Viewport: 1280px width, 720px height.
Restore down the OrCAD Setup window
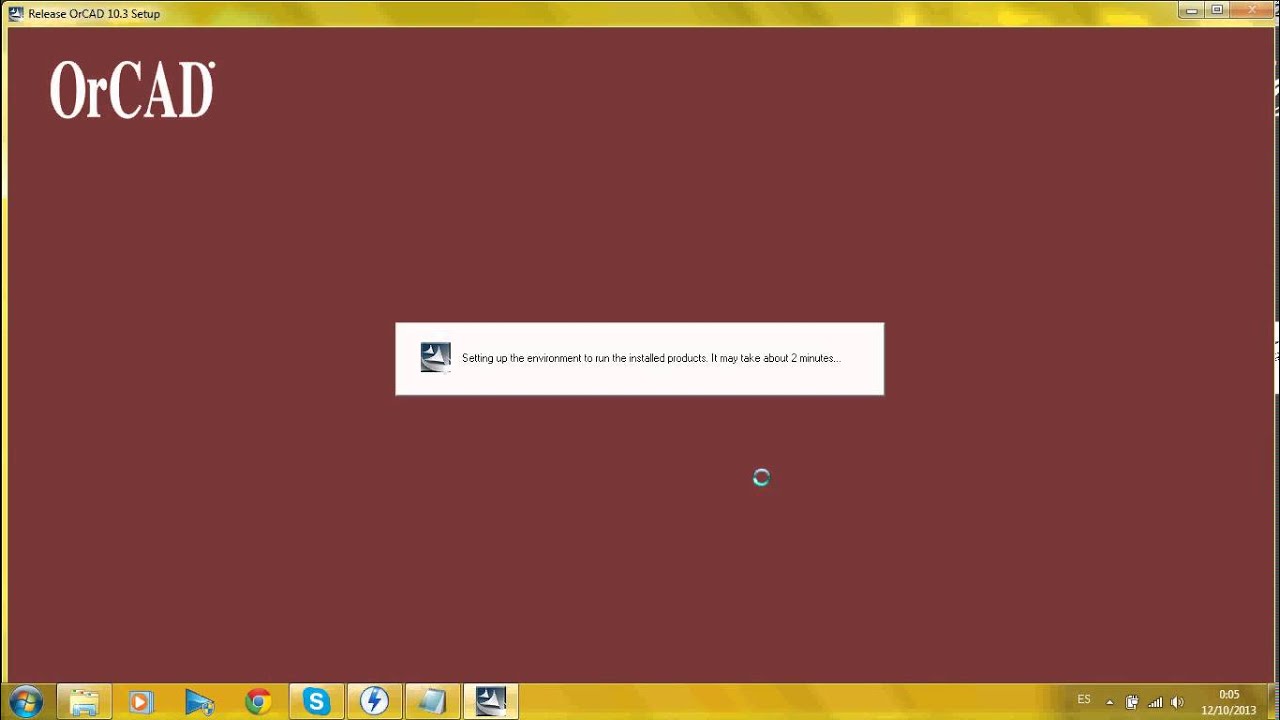[x=1217, y=10]
